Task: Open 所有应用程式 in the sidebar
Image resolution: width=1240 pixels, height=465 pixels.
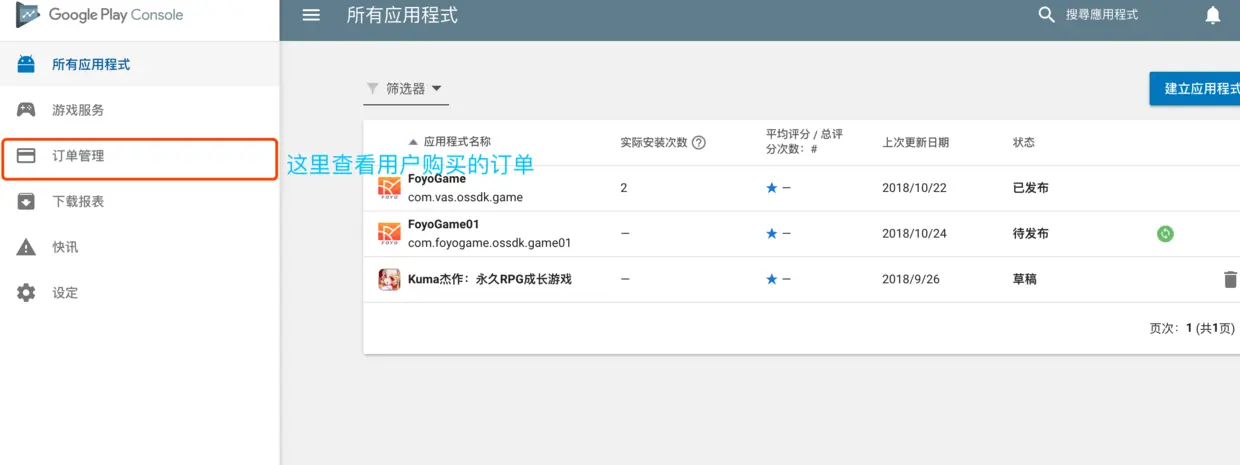Action: point(140,65)
